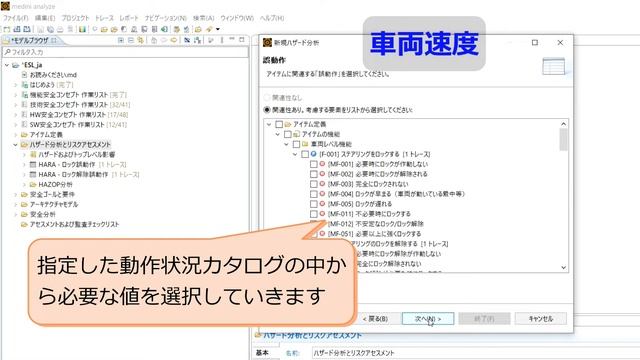
Task: Click Link with Editor icon in Model Browser
Action: (x=140, y=40)
